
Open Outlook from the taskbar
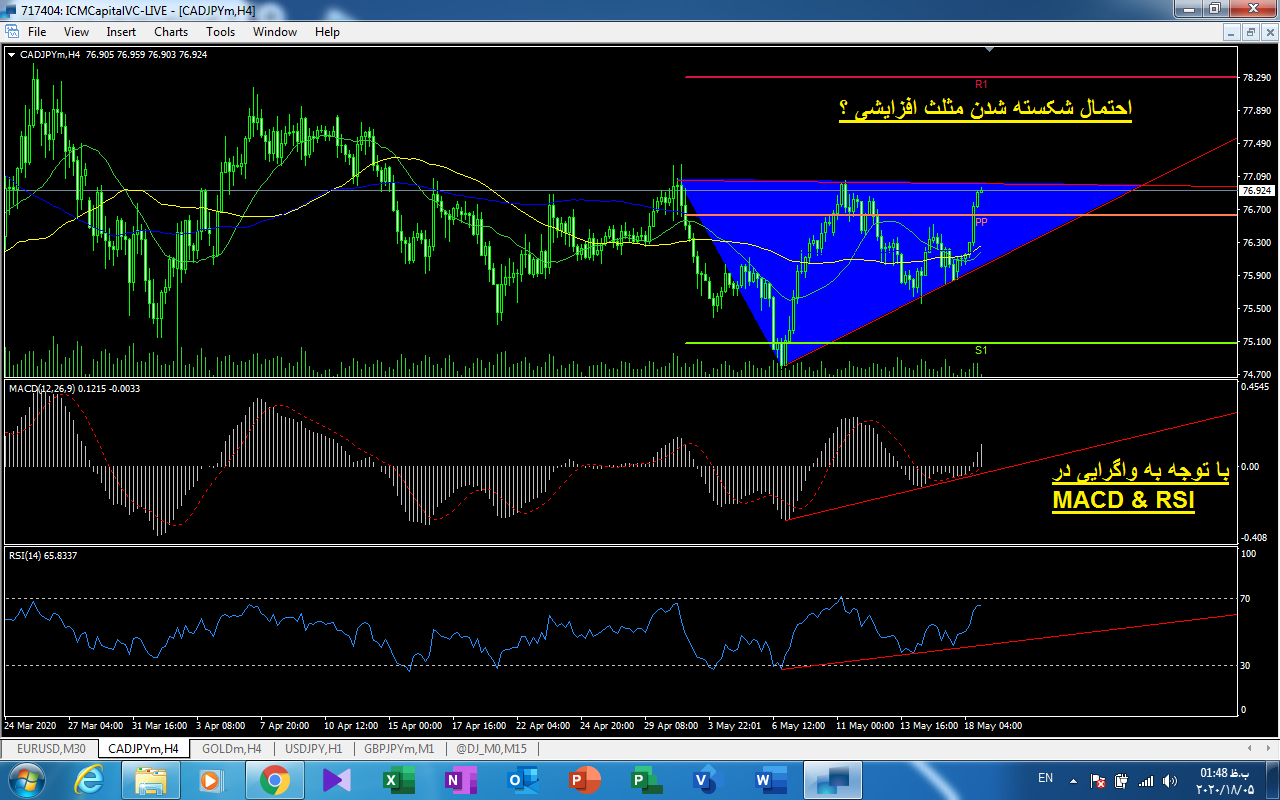[x=521, y=779]
